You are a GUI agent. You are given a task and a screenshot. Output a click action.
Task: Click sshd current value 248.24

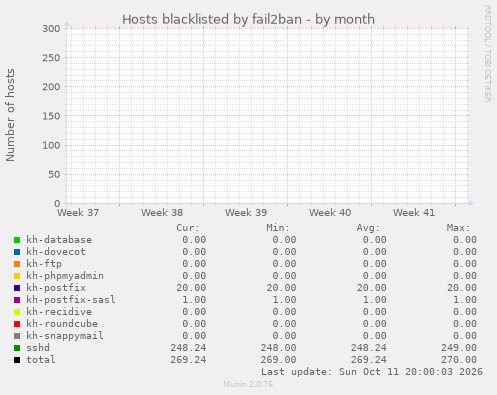188,348
